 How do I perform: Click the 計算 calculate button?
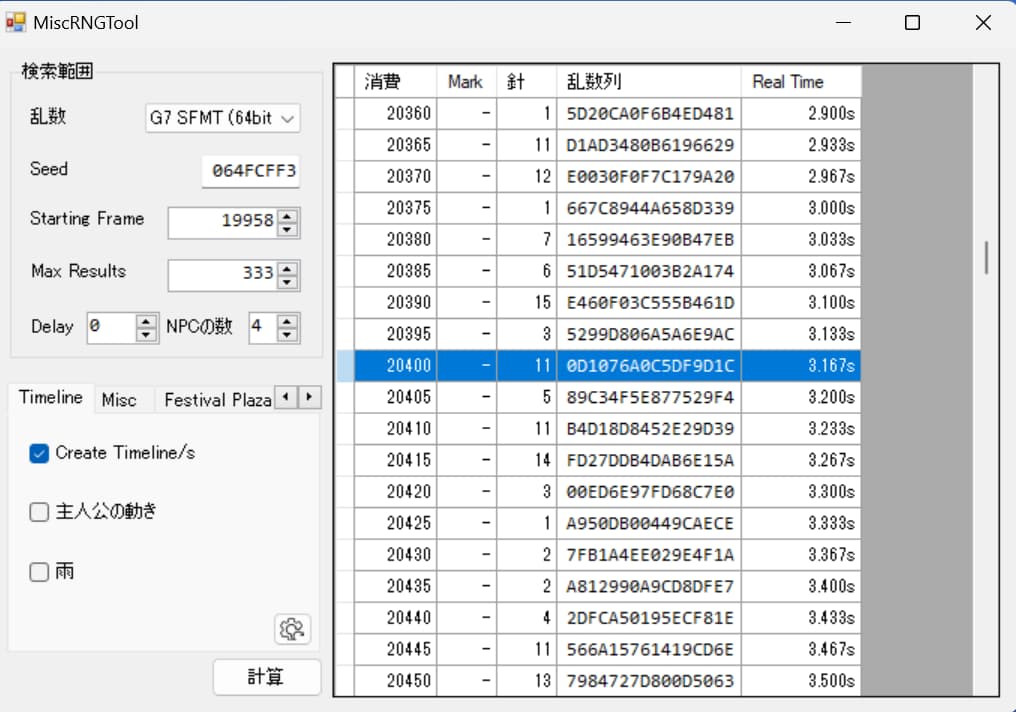click(x=266, y=677)
